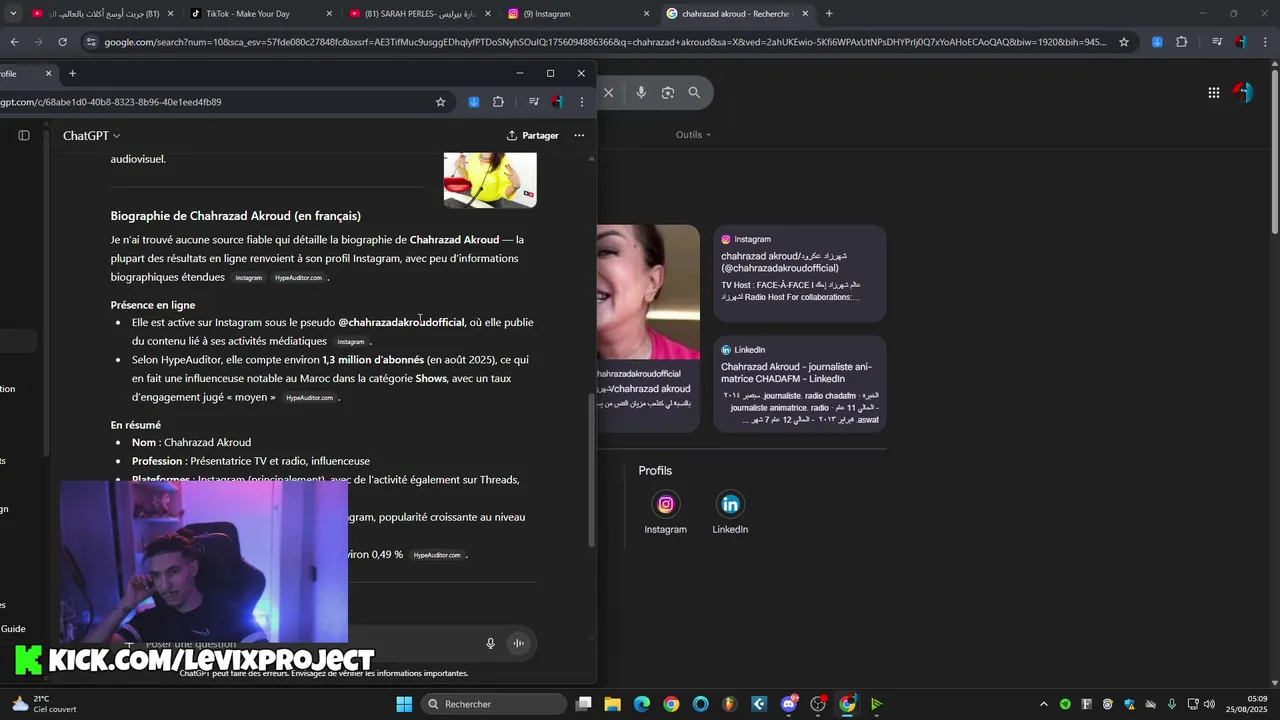Click the ChatGPT conversation scrollbar
Viewport: 1280px width, 720px height.
point(591,470)
